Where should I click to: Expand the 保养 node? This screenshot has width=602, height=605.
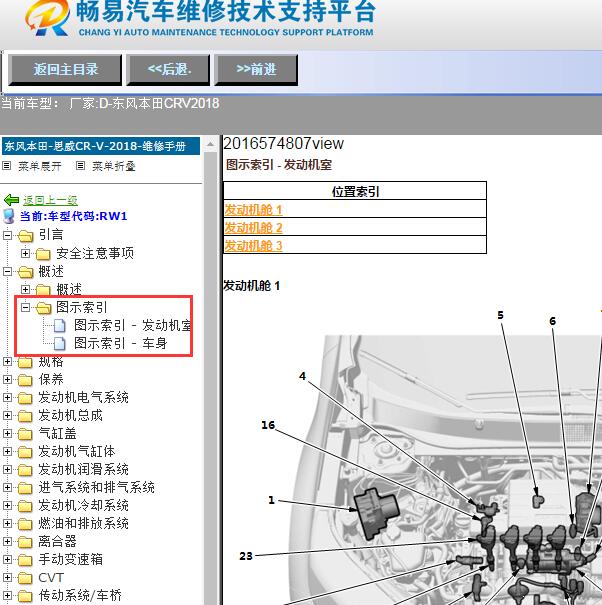pyautogui.click(x=7, y=379)
